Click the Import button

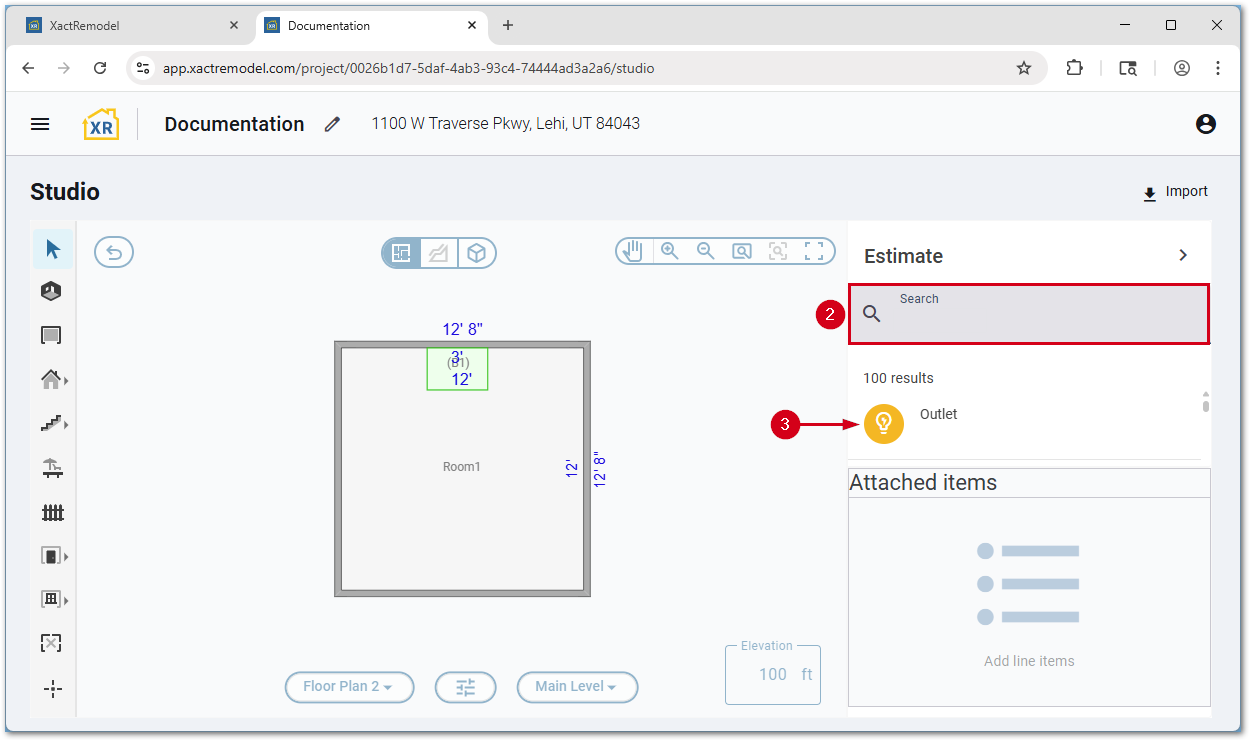click(1175, 192)
